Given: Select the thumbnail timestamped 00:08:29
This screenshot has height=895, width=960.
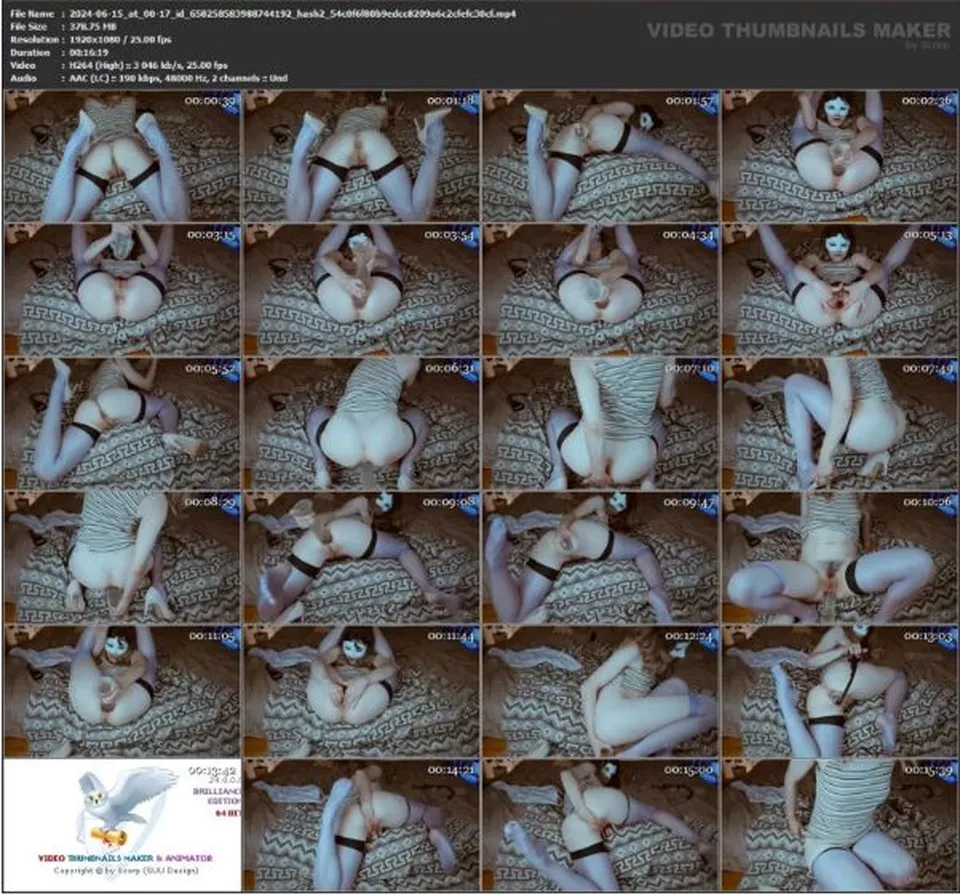Looking at the screenshot, I should (x=122, y=557).
